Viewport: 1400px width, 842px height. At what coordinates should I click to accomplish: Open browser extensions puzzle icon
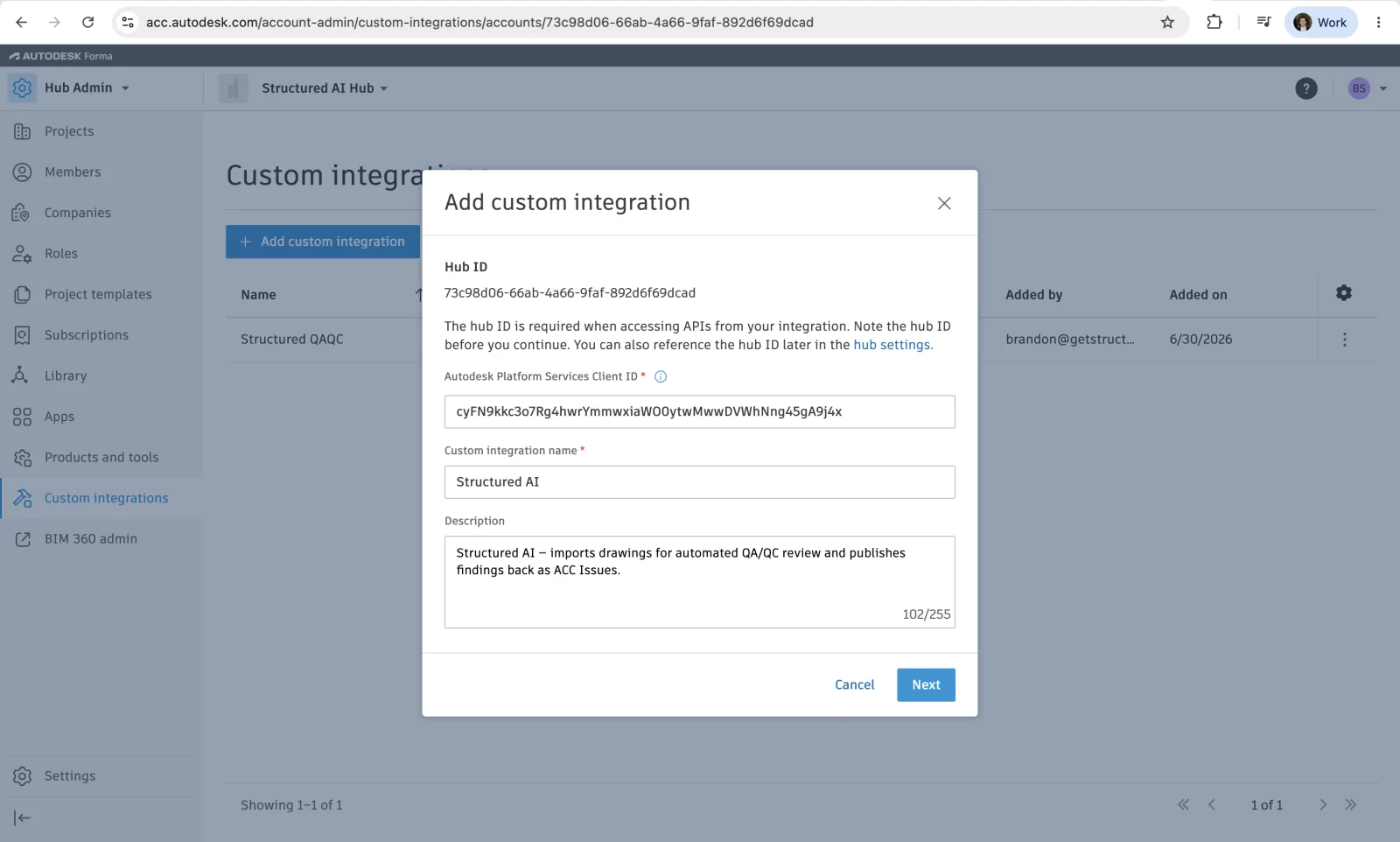(x=1214, y=23)
